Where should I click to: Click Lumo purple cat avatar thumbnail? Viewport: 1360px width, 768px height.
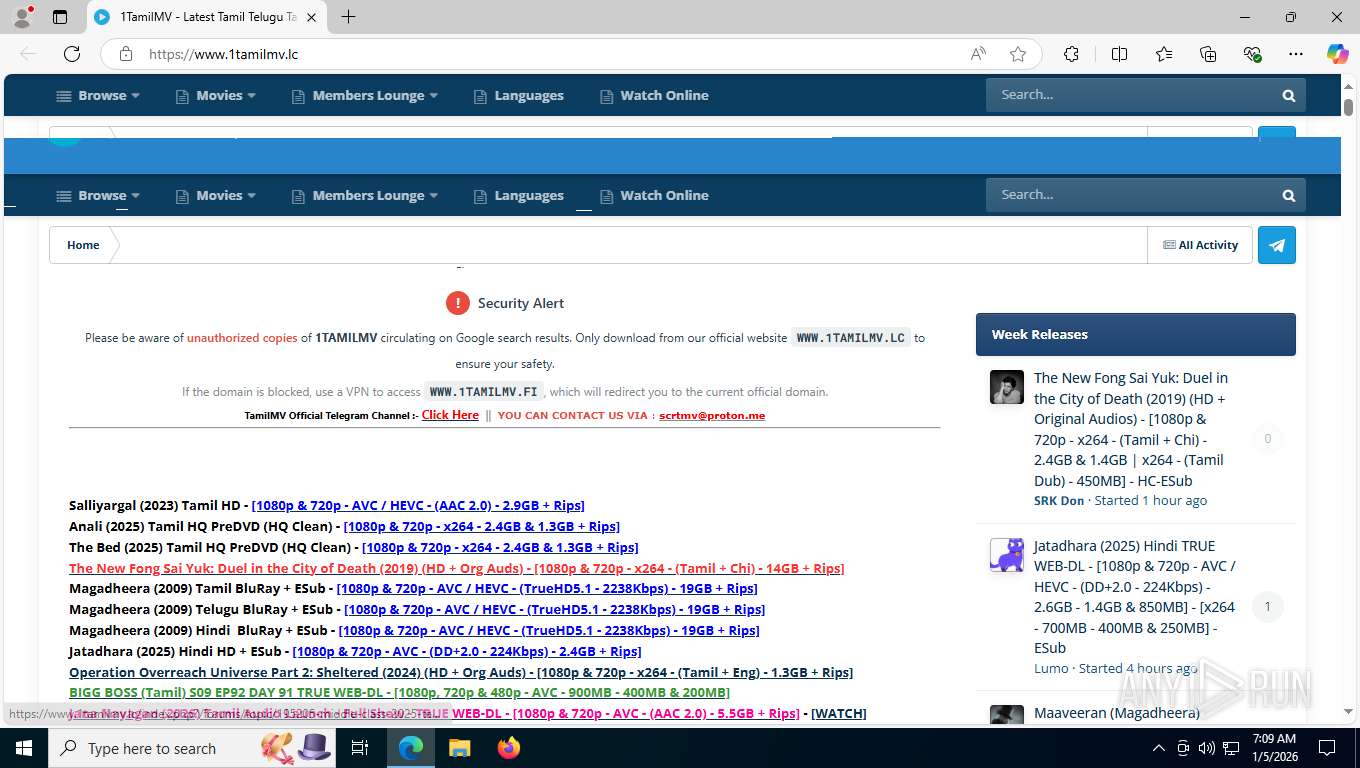[1007, 555]
